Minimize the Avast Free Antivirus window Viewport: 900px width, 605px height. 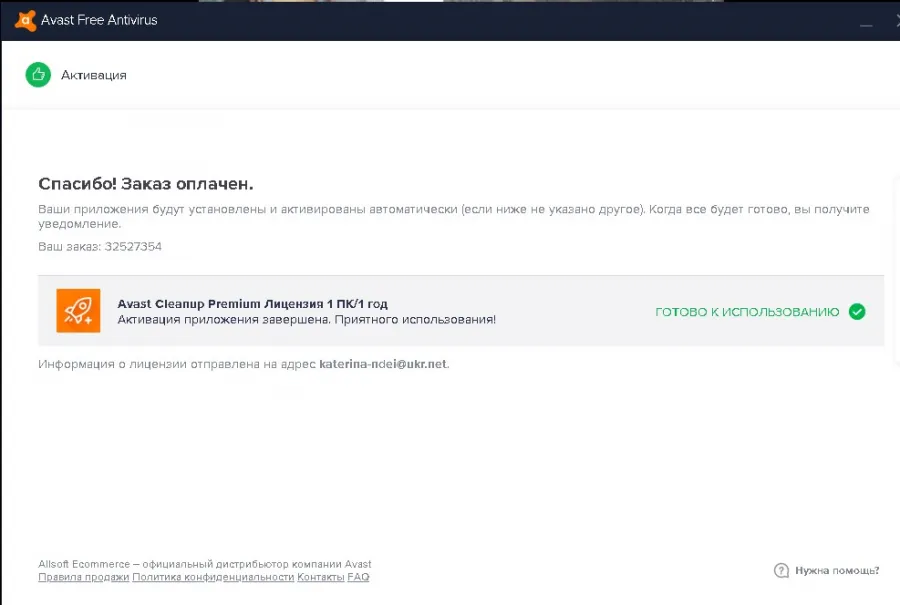point(866,25)
